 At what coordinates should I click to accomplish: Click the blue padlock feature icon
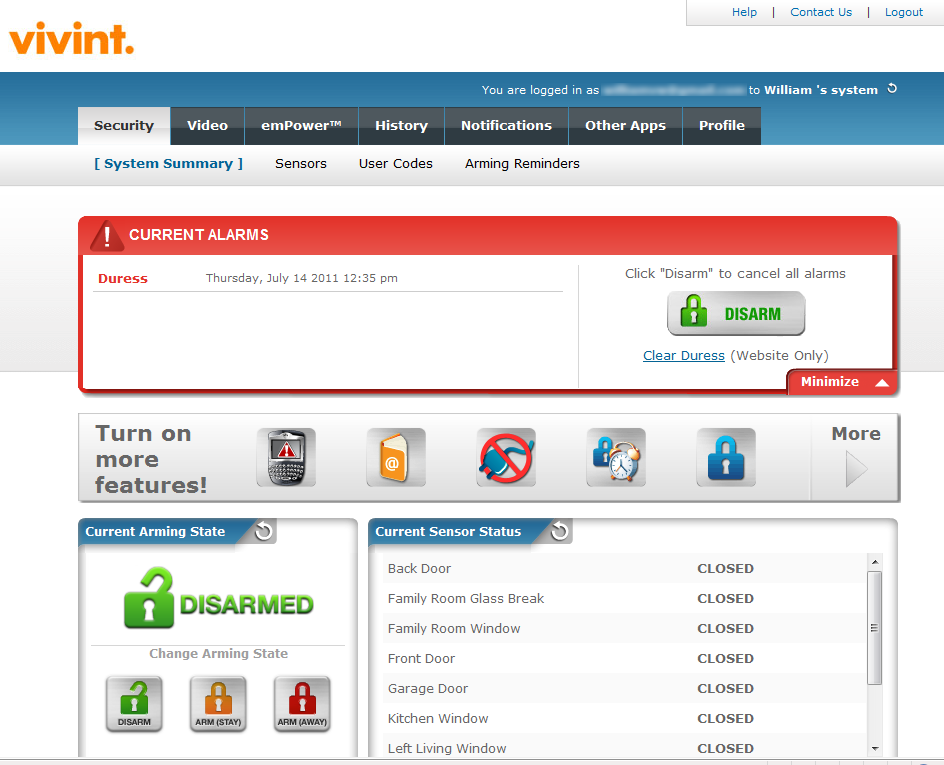[725, 457]
